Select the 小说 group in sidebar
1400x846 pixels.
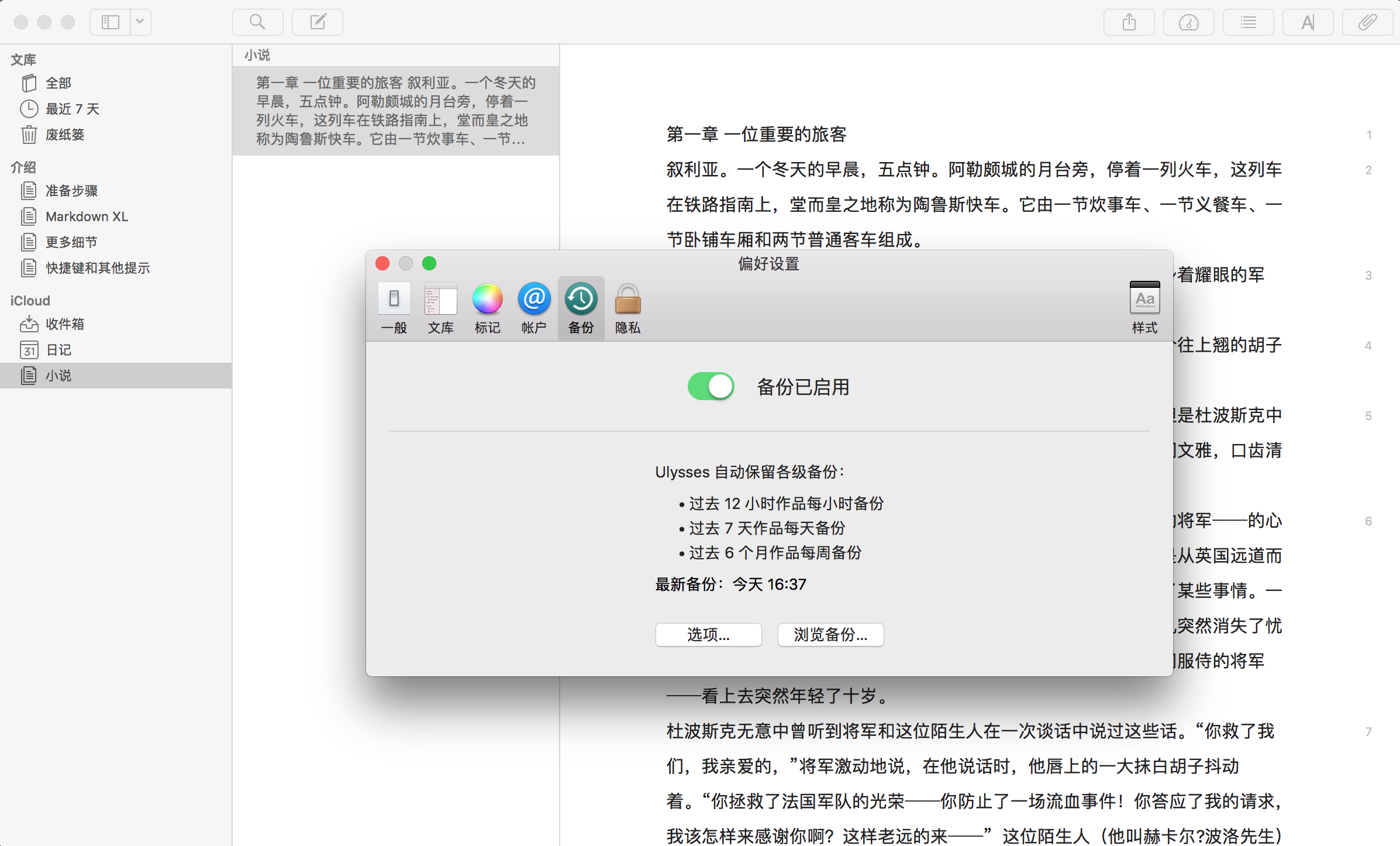click(116, 376)
